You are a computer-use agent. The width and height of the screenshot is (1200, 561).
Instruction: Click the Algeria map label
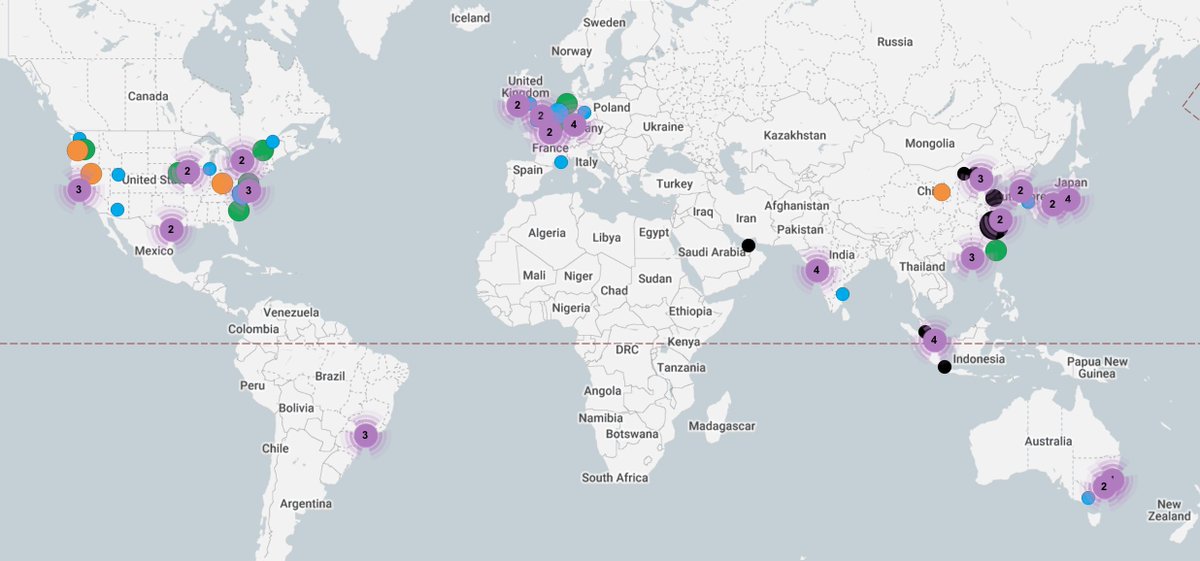pos(546,232)
